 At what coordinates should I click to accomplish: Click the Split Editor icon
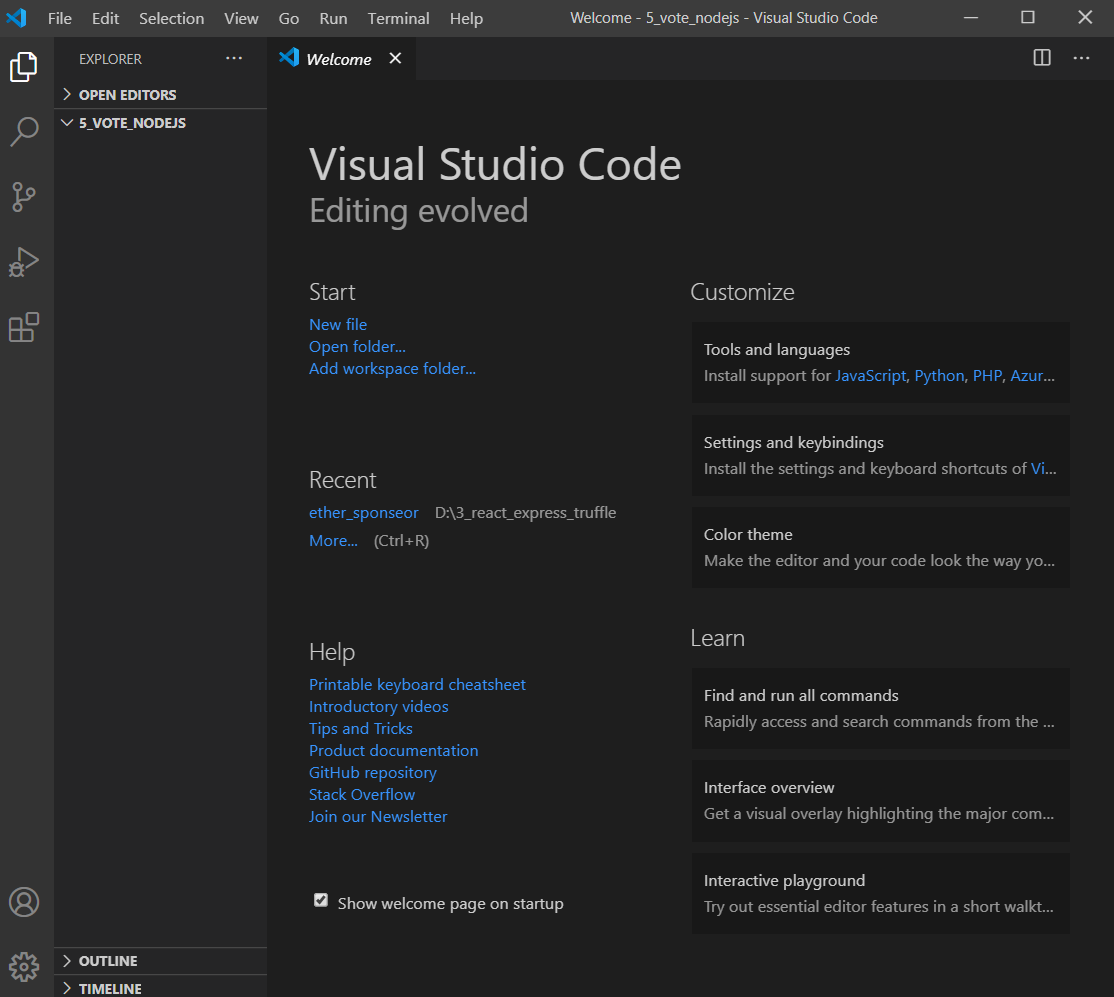[x=1042, y=58]
